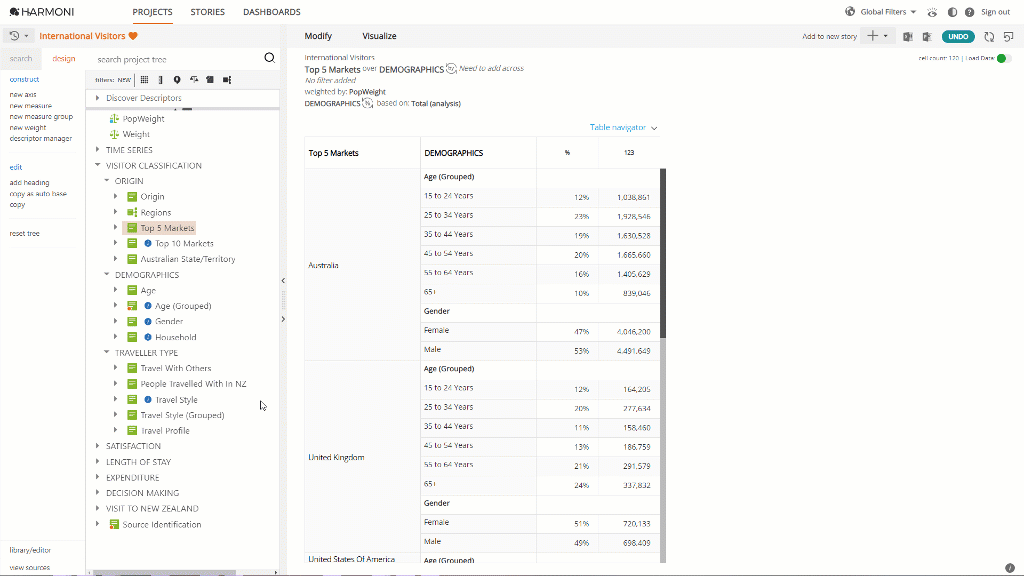Image resolution: width=1024 pixels, height=576 pixels.
Task: Switch to the design tab
Action: click(x=63, y=59)
